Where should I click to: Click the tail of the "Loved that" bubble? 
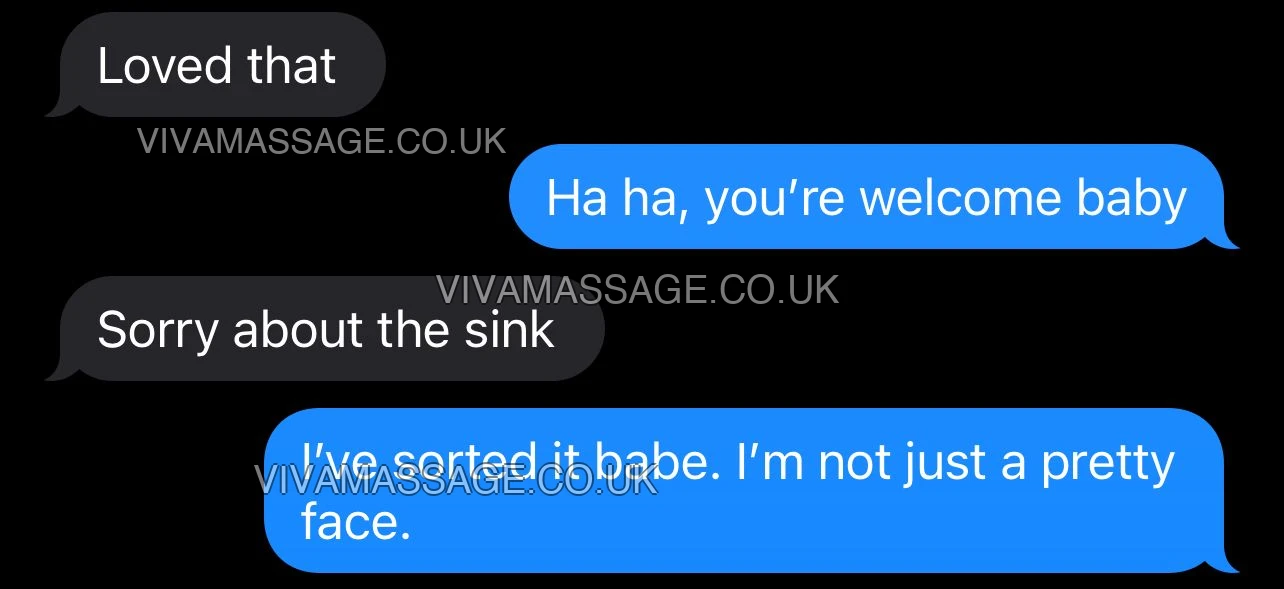[60, 108]
